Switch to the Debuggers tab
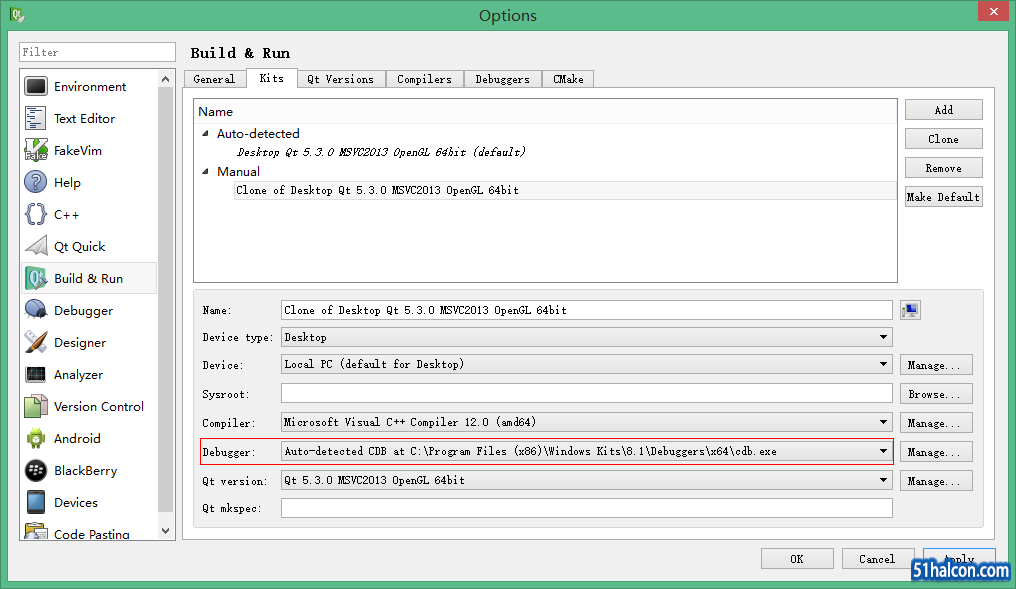This screenshot has height=589, width=1016. [503, 79]
